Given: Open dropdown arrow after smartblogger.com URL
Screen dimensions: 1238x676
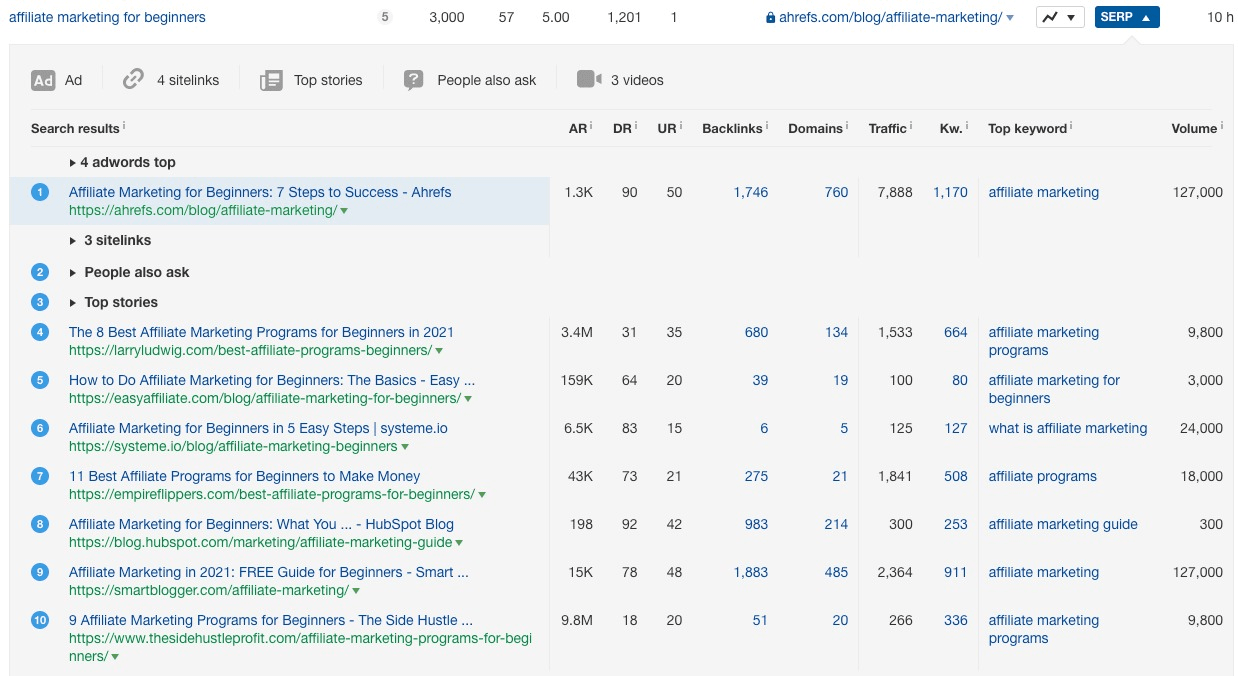Looking at the screenshot, I should tap(358, 591).
